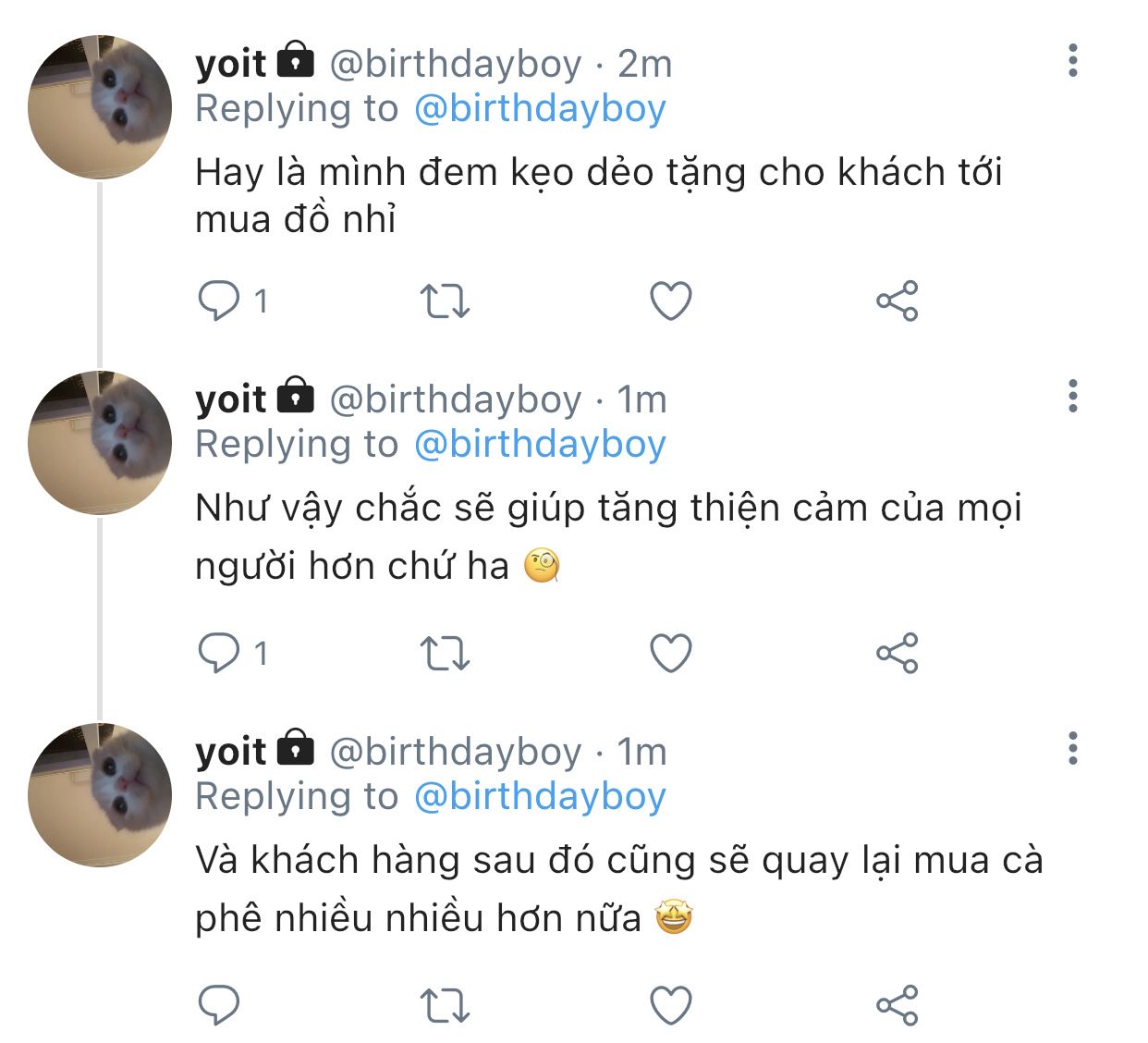
Task: Open @birthdayboy link in first tweet's reply line
Action: tap(540, 109)
